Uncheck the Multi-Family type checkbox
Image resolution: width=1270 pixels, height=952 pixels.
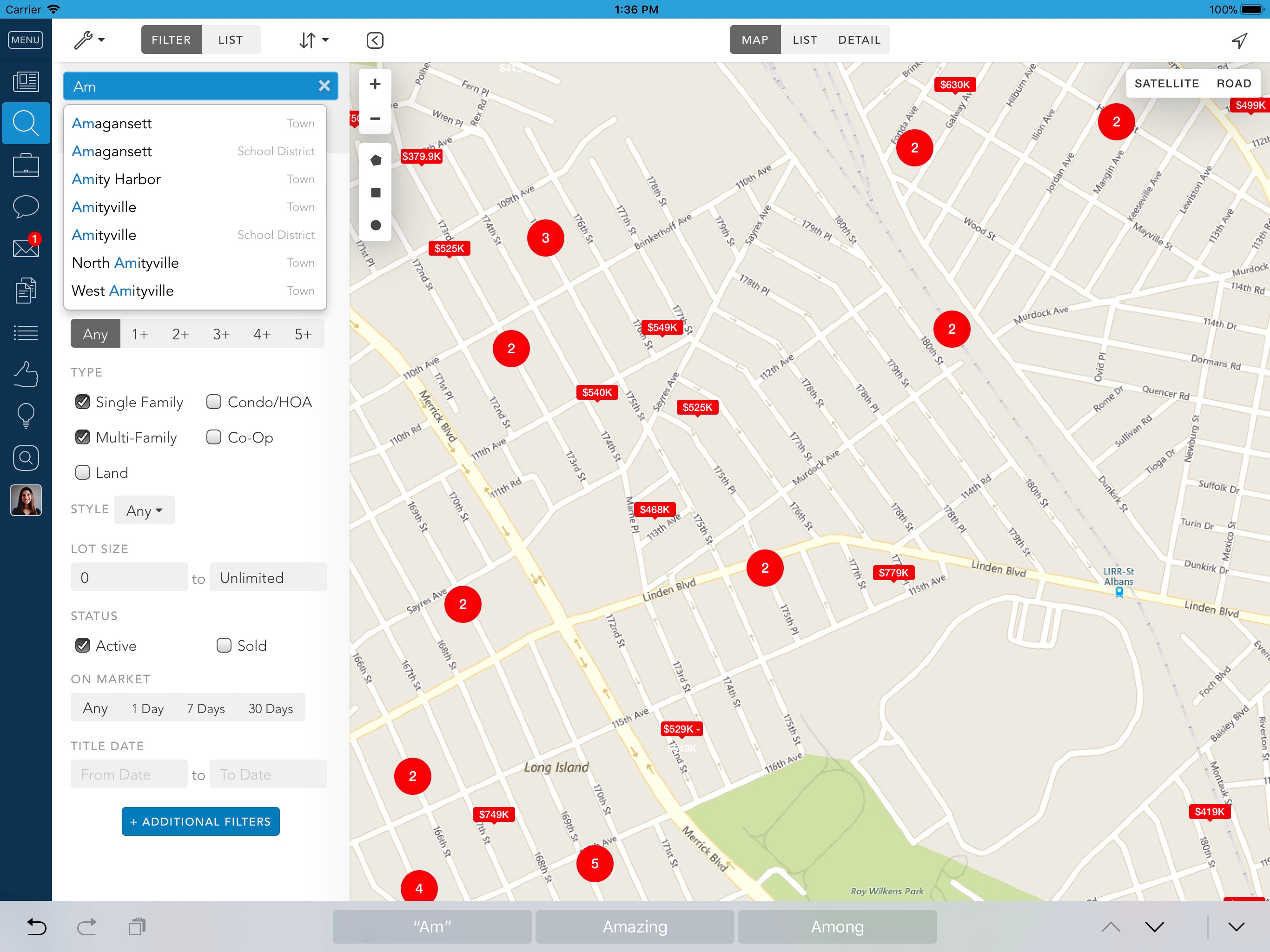(x=83, y=437)
